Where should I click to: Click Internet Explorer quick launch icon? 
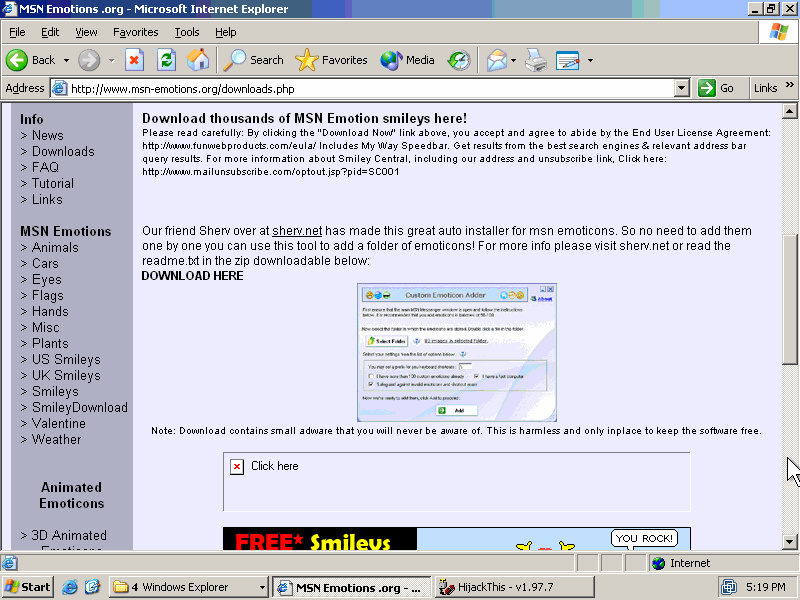[x=70, y=587]
